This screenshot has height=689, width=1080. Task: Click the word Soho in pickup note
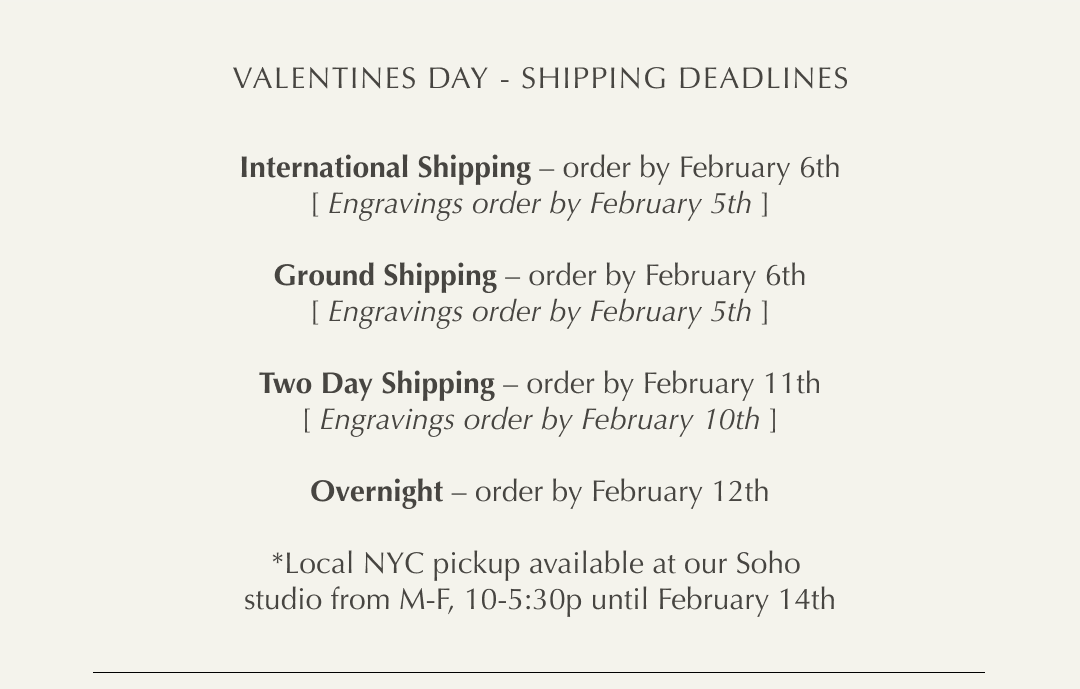click(x=768, y=564)
